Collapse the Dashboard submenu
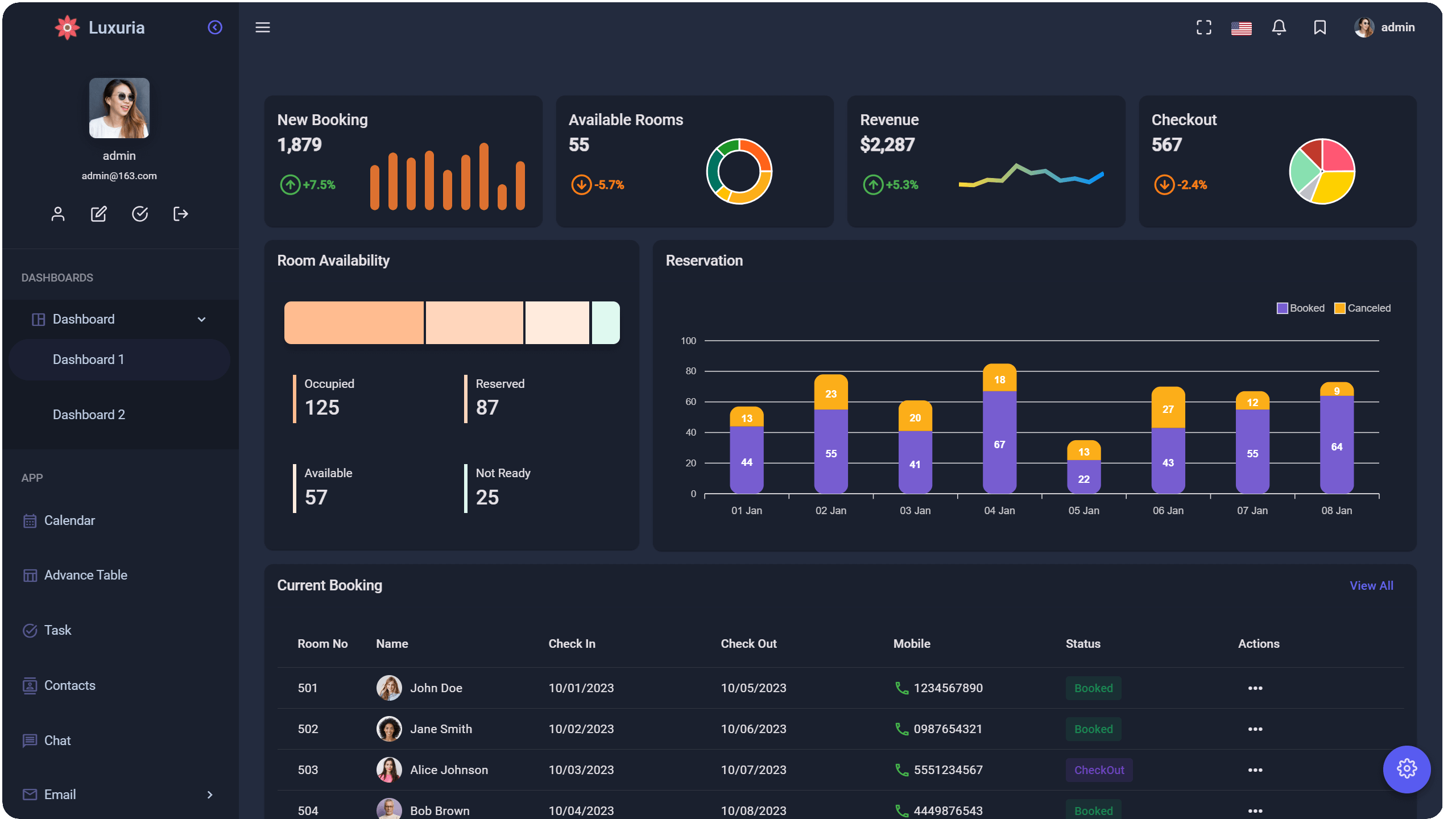This screenshot has height=819, width=1456. (x=201, y=319)
